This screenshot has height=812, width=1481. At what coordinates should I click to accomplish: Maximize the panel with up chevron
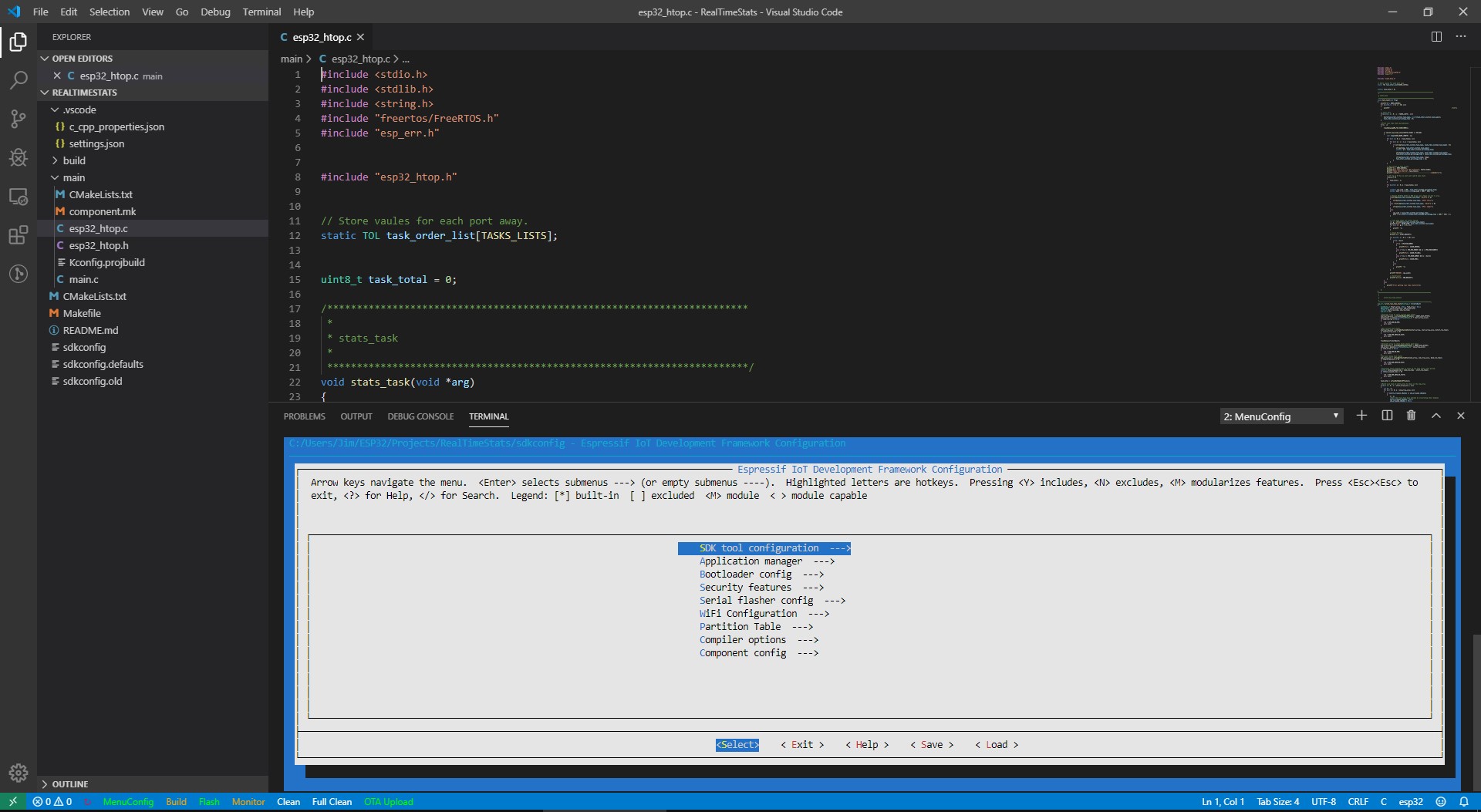point(1436,416)
